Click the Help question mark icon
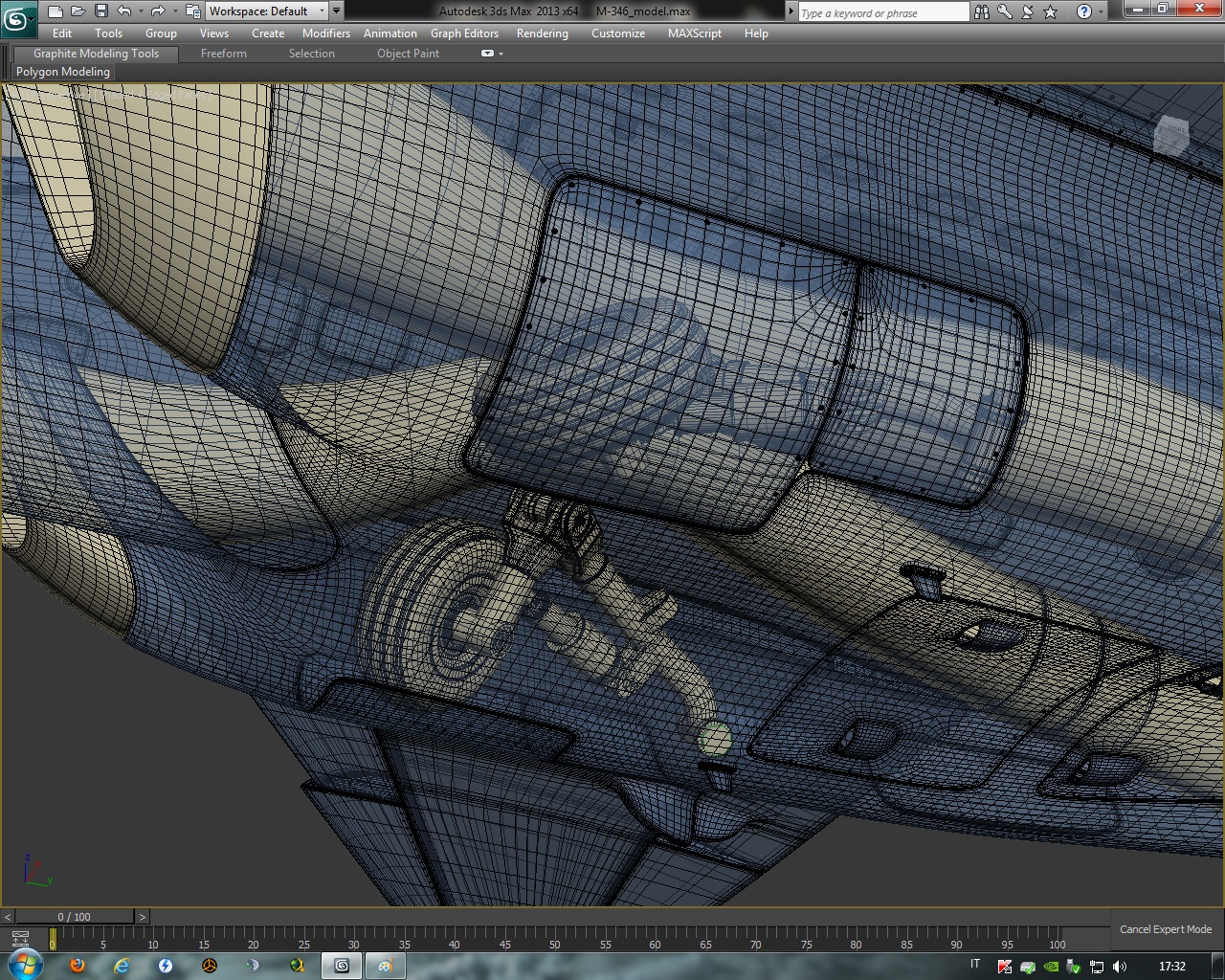Screen dimensions: 1225x980 pos(1083,11)
